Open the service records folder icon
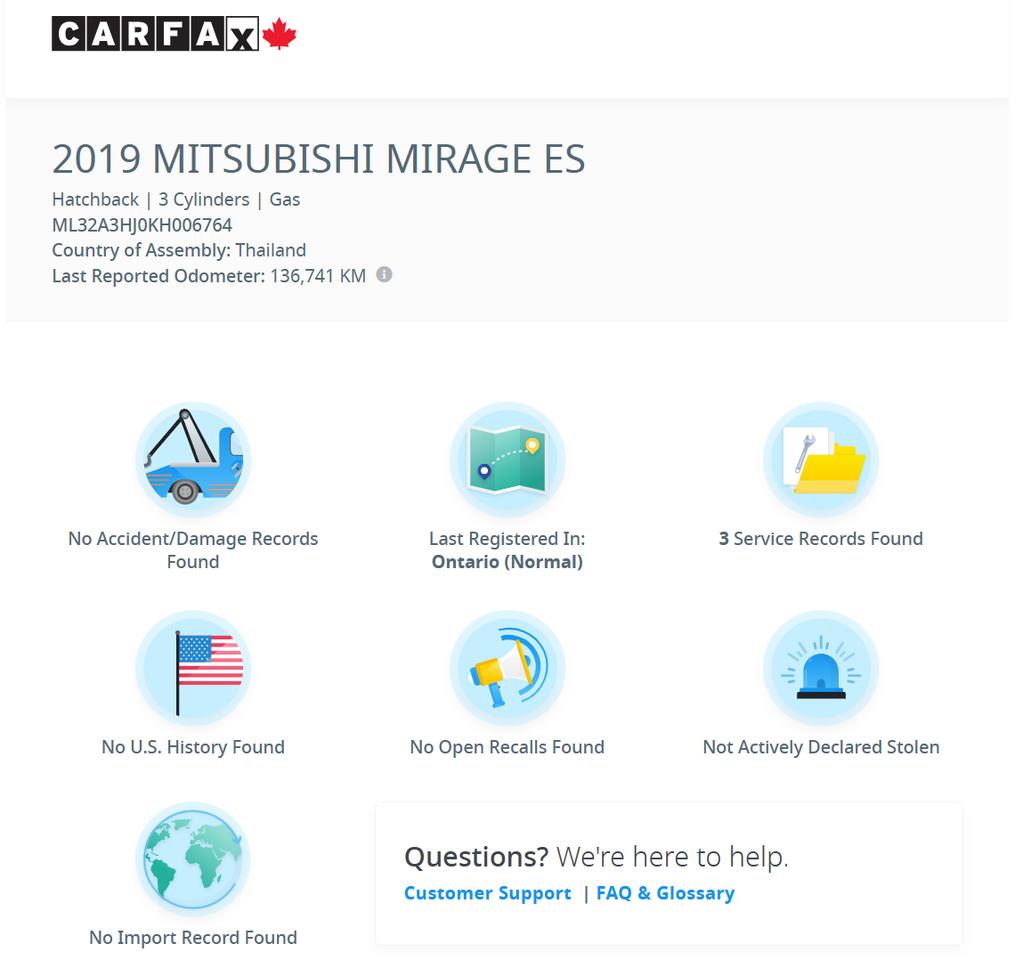This screenshot has height=960, width=1031. pos(821,460)
